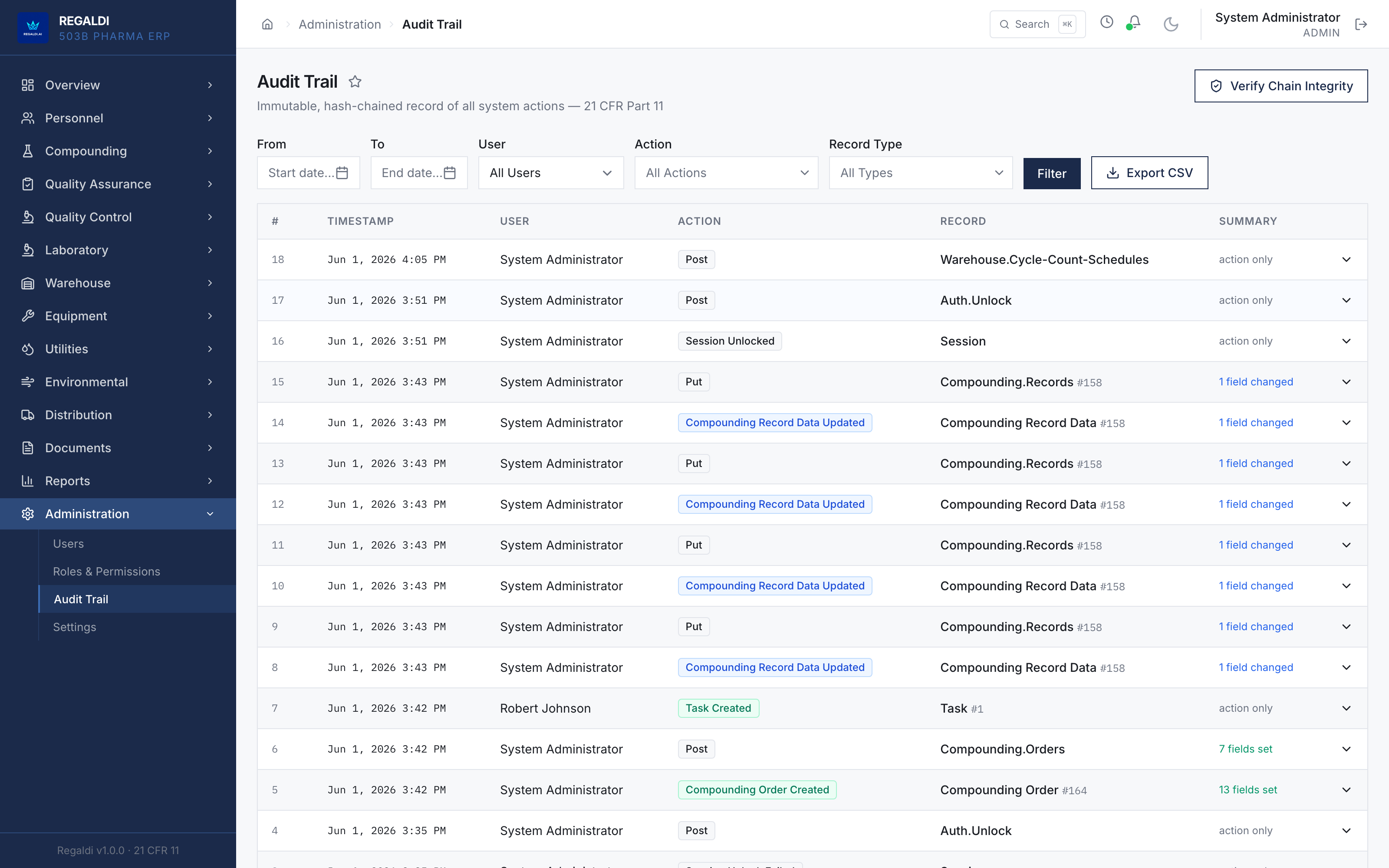Open the notifications bell
1389x868 pixels.
coord(1134,23)
